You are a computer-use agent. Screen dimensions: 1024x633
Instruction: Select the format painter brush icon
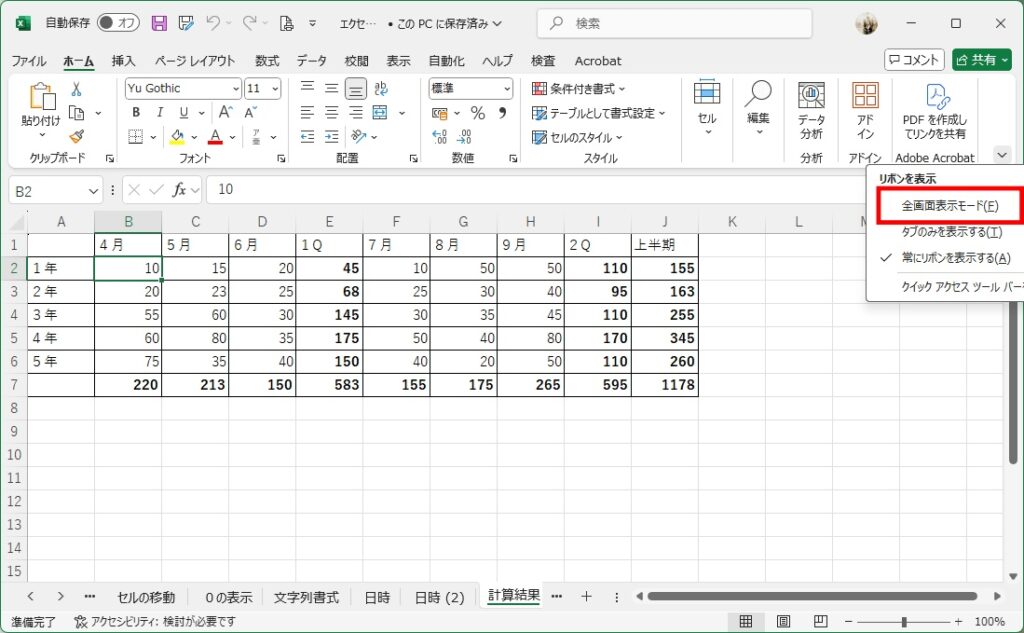pyautogui.click(x=76, y=137)
